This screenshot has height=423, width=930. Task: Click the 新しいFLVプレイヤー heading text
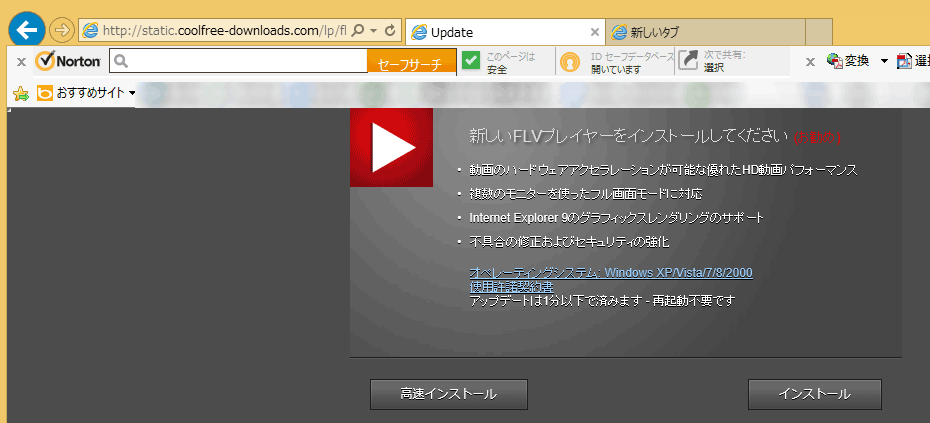coord(629,136)
